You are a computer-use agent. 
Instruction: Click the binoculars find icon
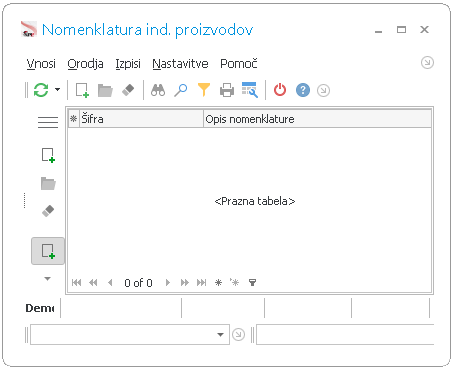tap(158, 90)
